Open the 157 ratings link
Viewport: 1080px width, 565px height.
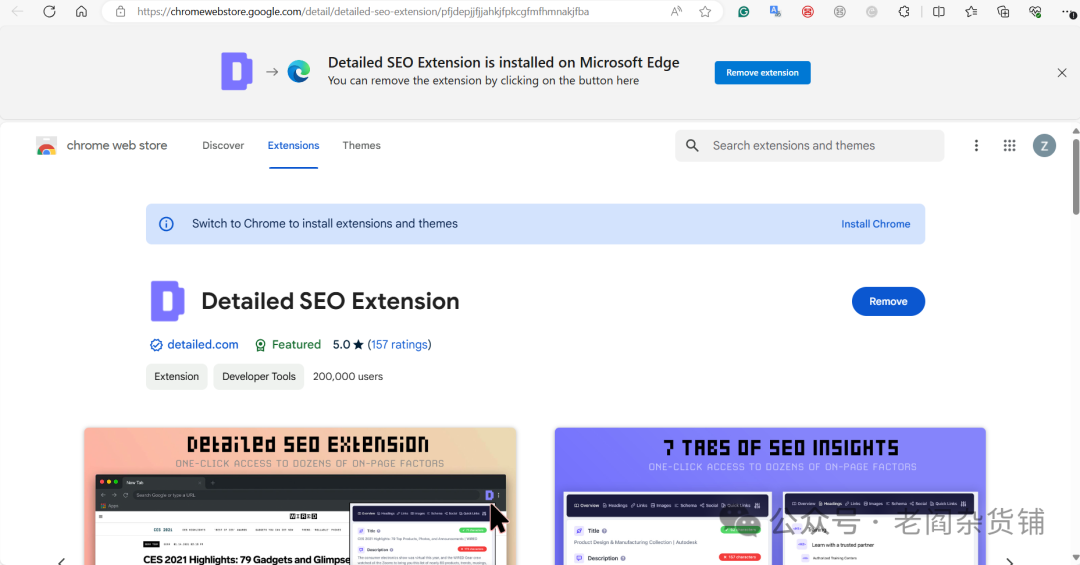click(x=399, y=344)
